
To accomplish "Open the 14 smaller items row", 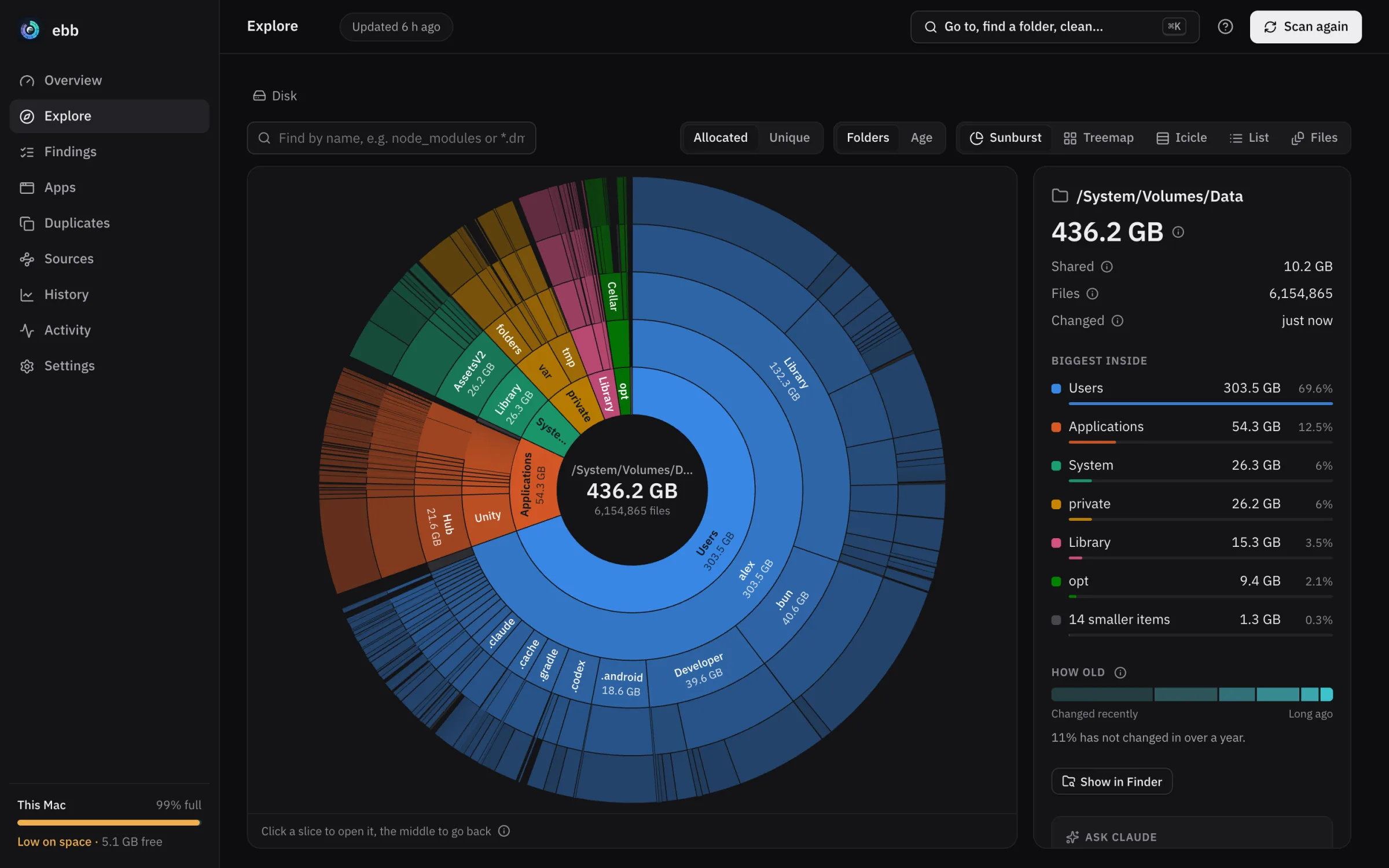I will point(1192,624).
